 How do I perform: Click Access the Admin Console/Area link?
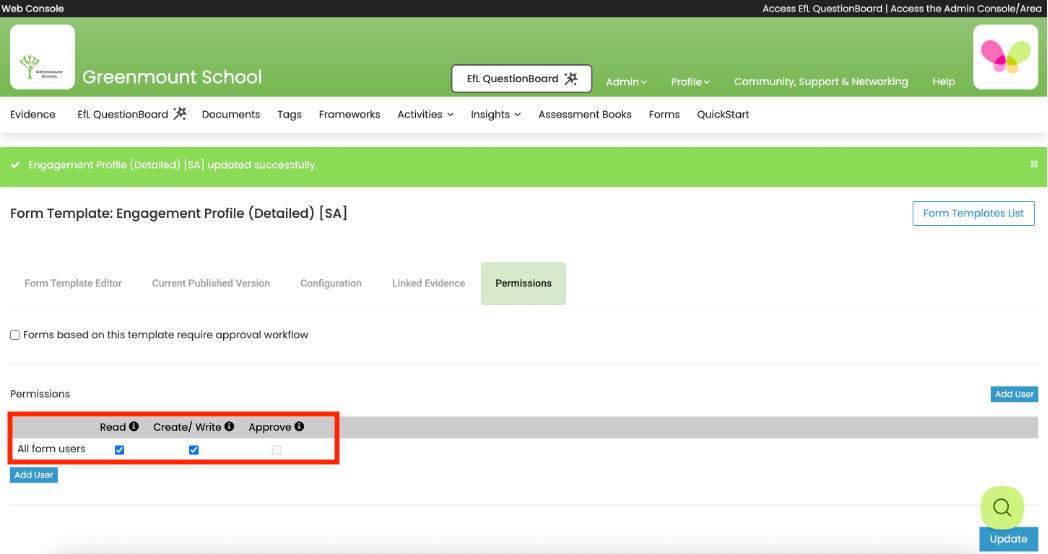tap(966, 9)
